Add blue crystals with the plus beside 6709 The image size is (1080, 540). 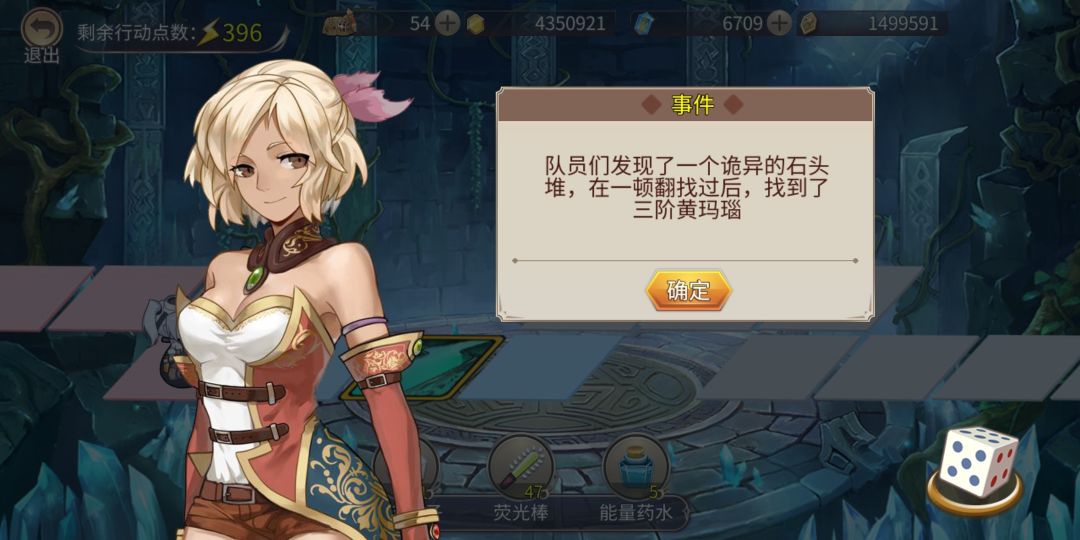click(x=779, y=24)
